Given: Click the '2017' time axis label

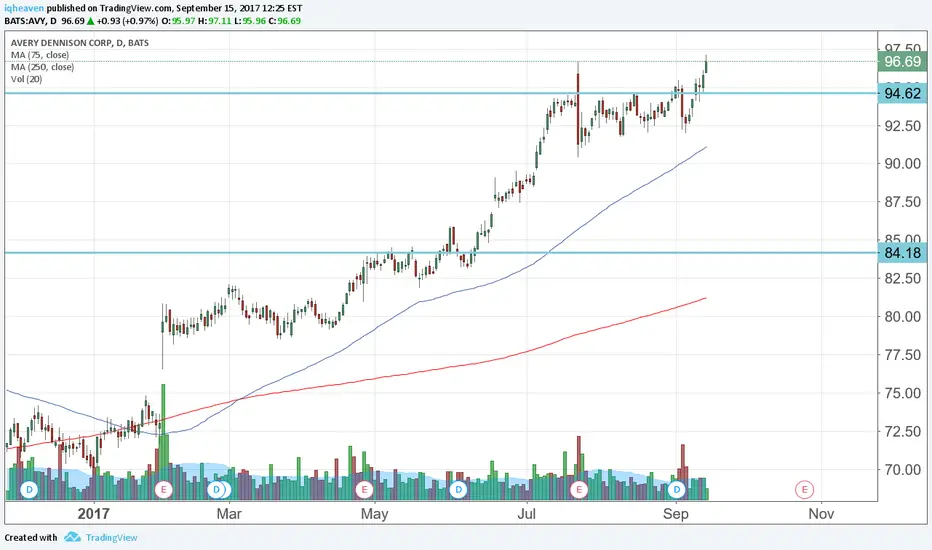Looking at the screenshot, I should point(94,513).
